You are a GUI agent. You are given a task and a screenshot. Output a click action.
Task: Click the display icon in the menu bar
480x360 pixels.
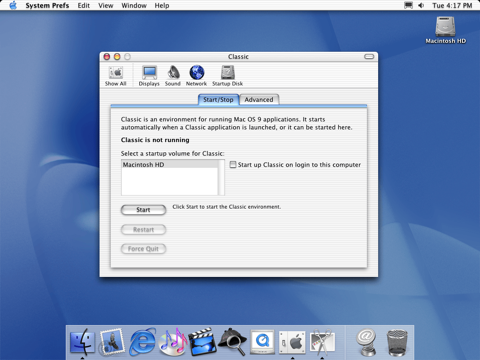[408, 5]
